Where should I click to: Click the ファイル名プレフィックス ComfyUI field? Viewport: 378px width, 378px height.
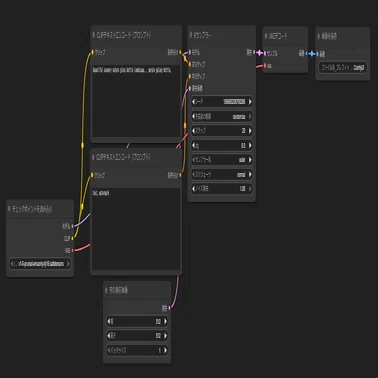pyautogui.click(x=343, y=68)
